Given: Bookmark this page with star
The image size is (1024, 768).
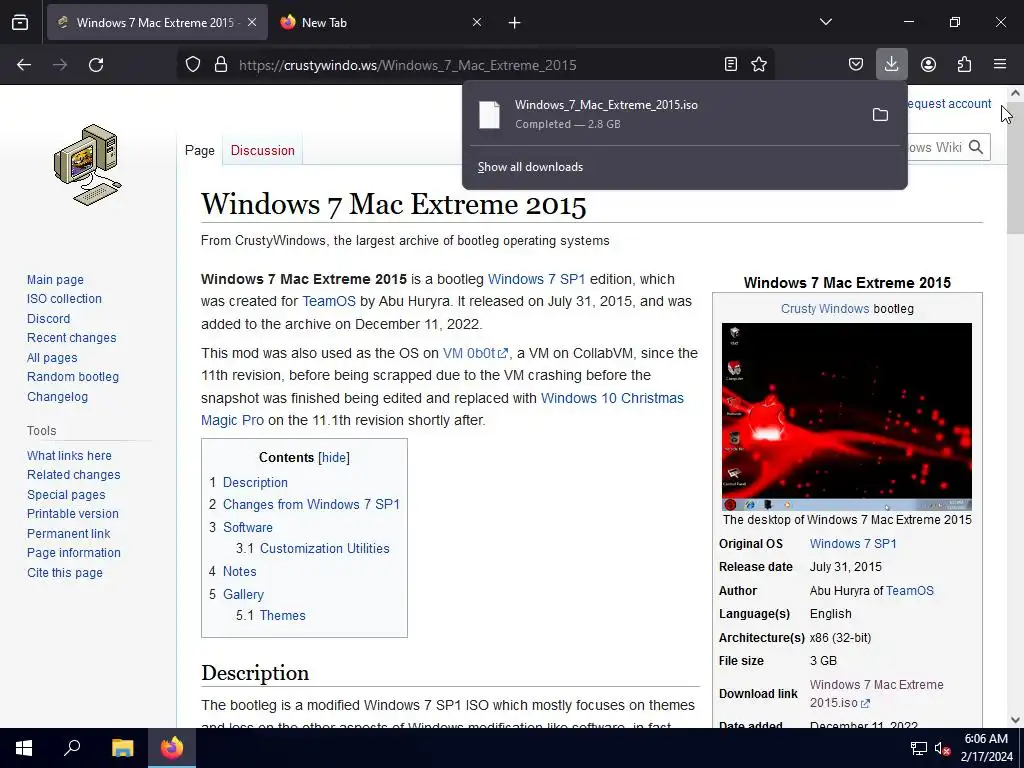Looking at the screenshot, I should point(759,64).
